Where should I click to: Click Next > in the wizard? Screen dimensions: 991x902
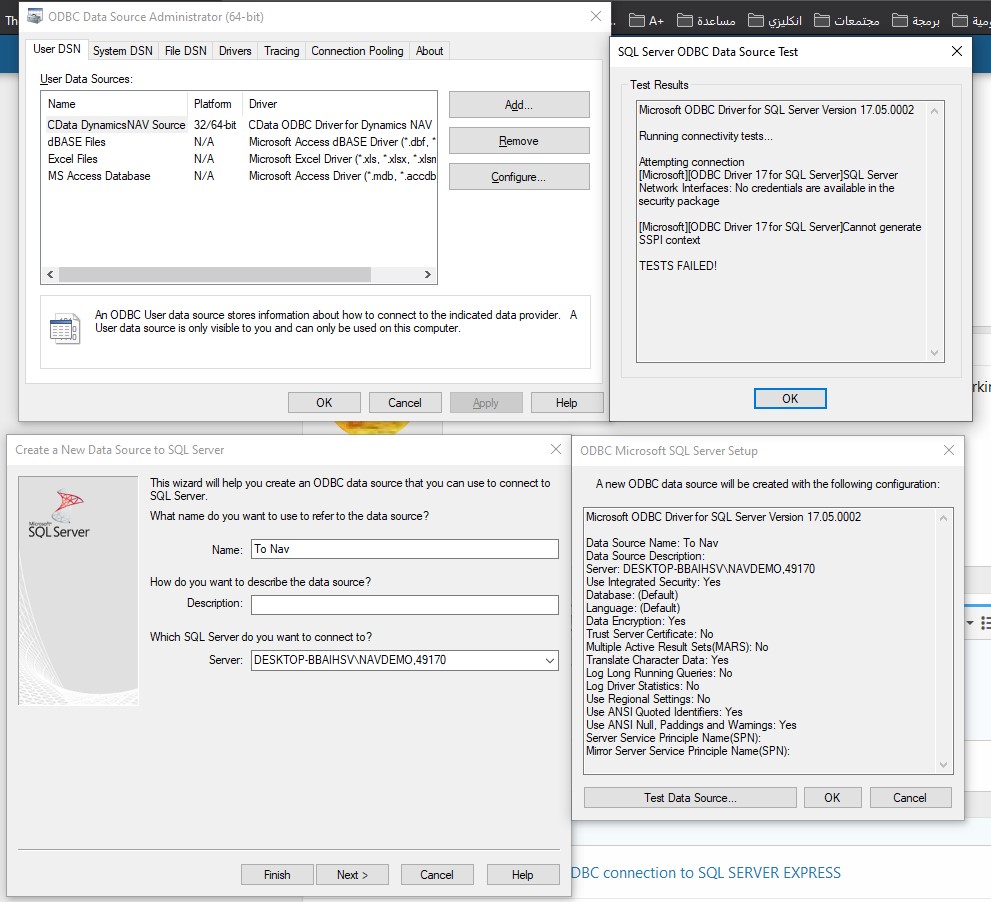point(352,875)
